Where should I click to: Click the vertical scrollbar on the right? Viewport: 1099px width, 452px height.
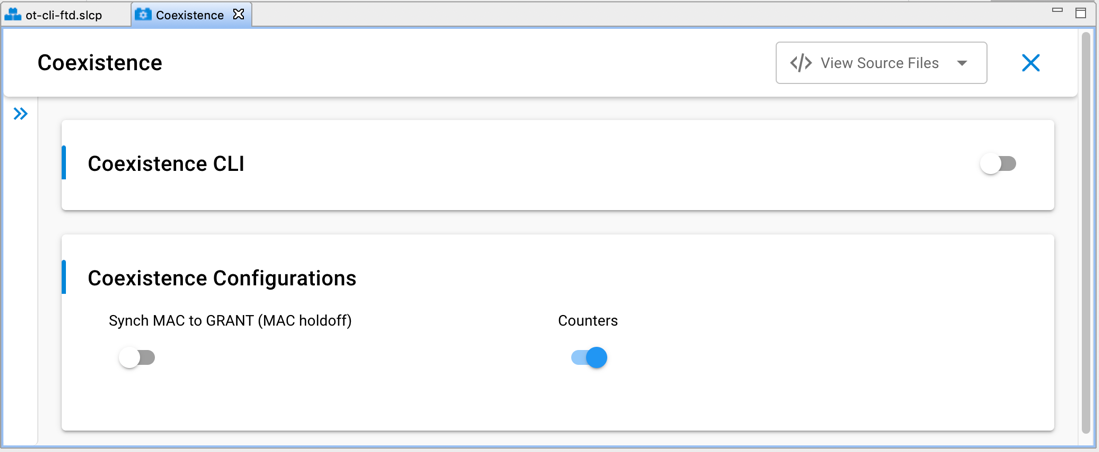[1086, 230]
